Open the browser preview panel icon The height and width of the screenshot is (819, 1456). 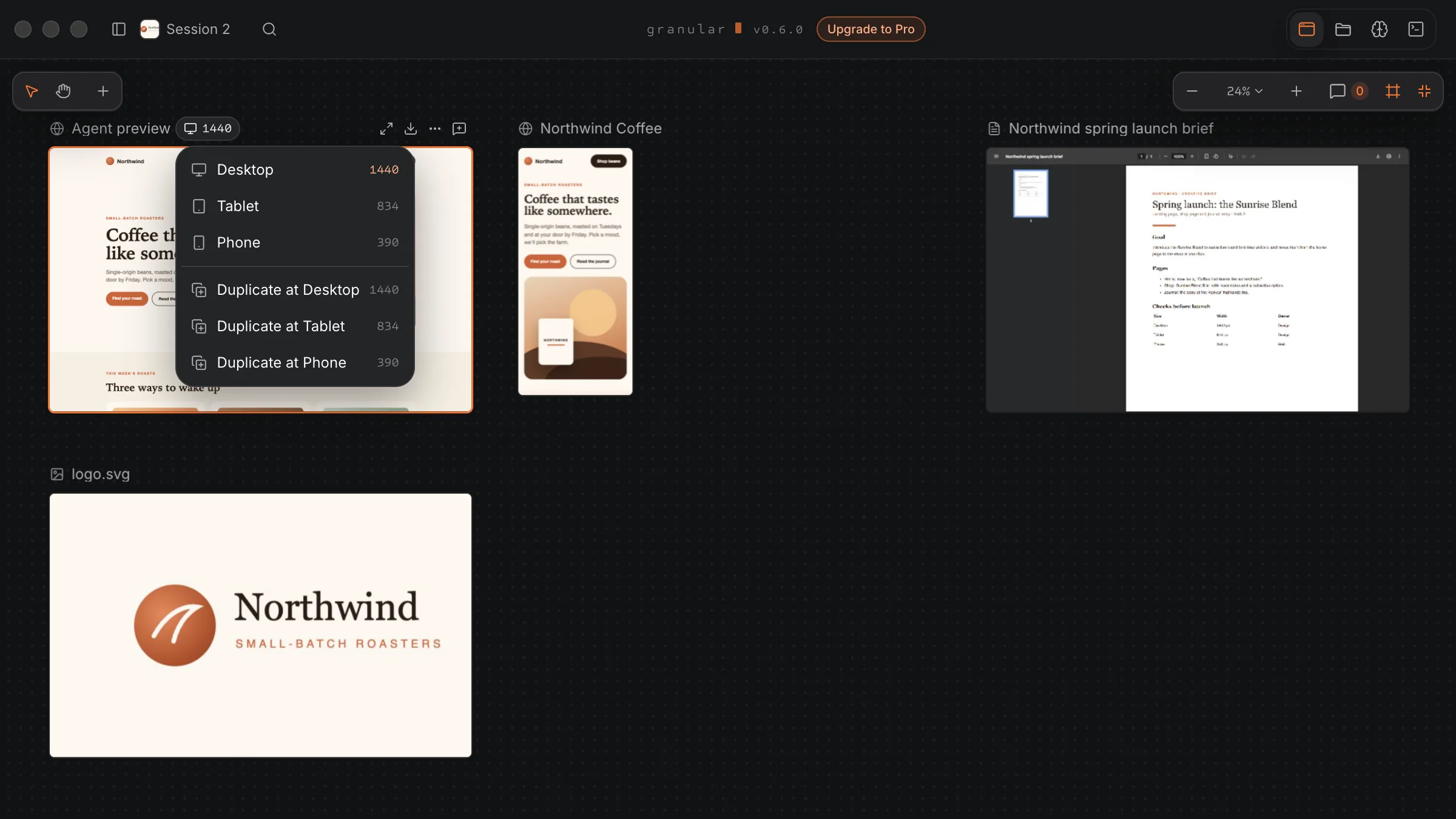click(1307, 29)
